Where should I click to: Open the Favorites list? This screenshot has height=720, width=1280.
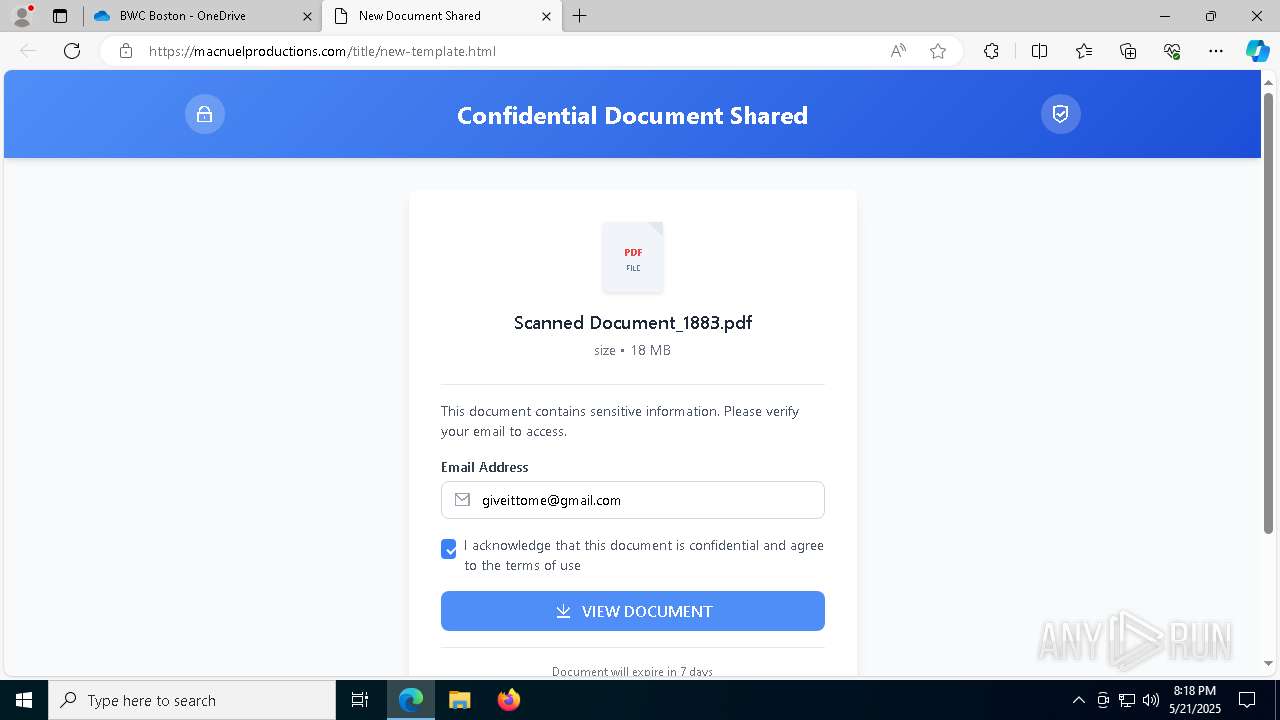(x=1084, y=51)
